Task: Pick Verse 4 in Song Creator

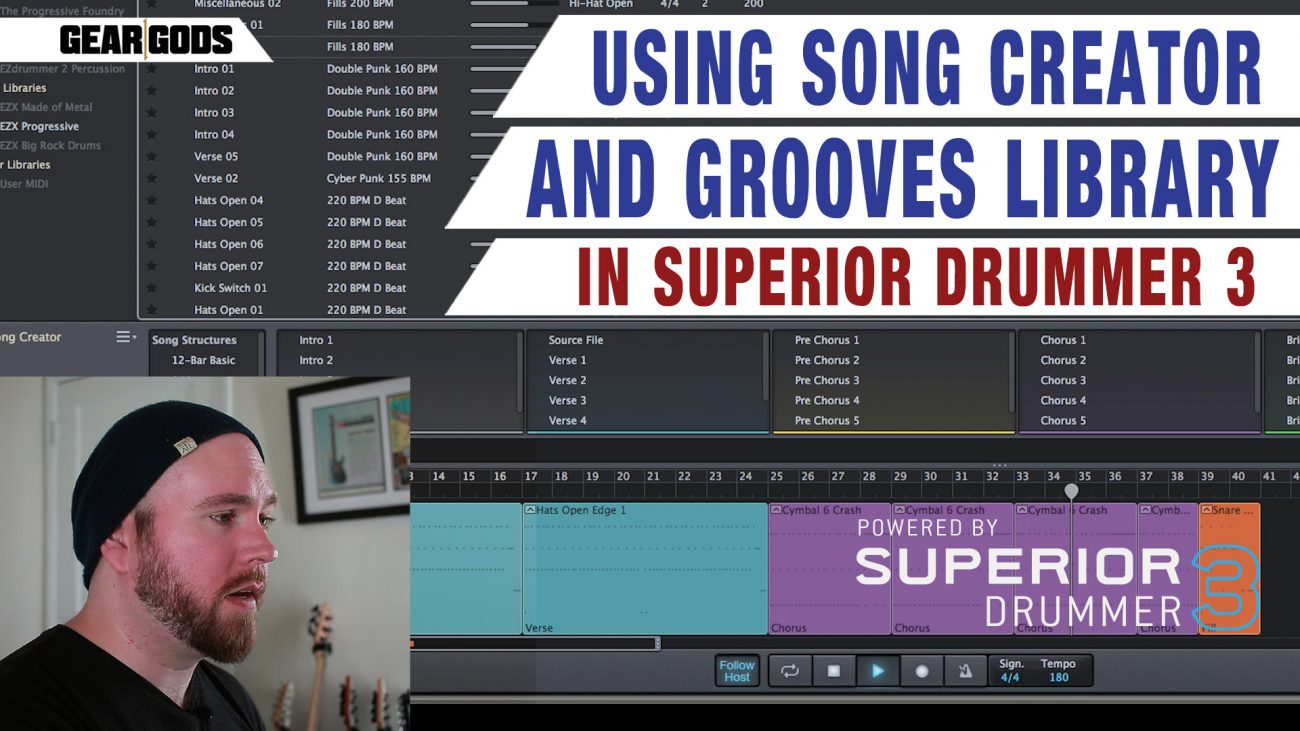Action: [568, 421]
